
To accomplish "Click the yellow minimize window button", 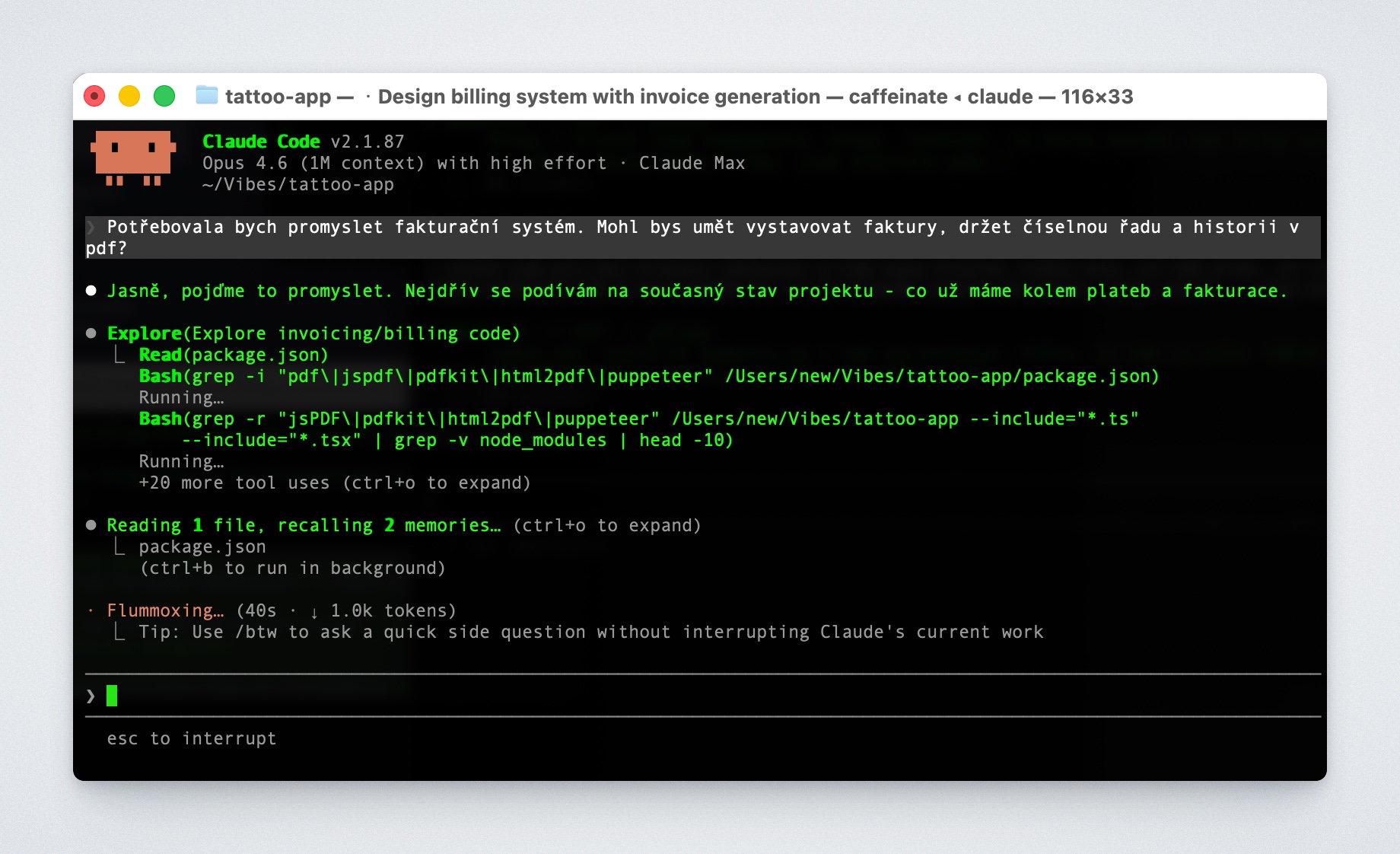I will pyautogui.click(x=129, y=96).
